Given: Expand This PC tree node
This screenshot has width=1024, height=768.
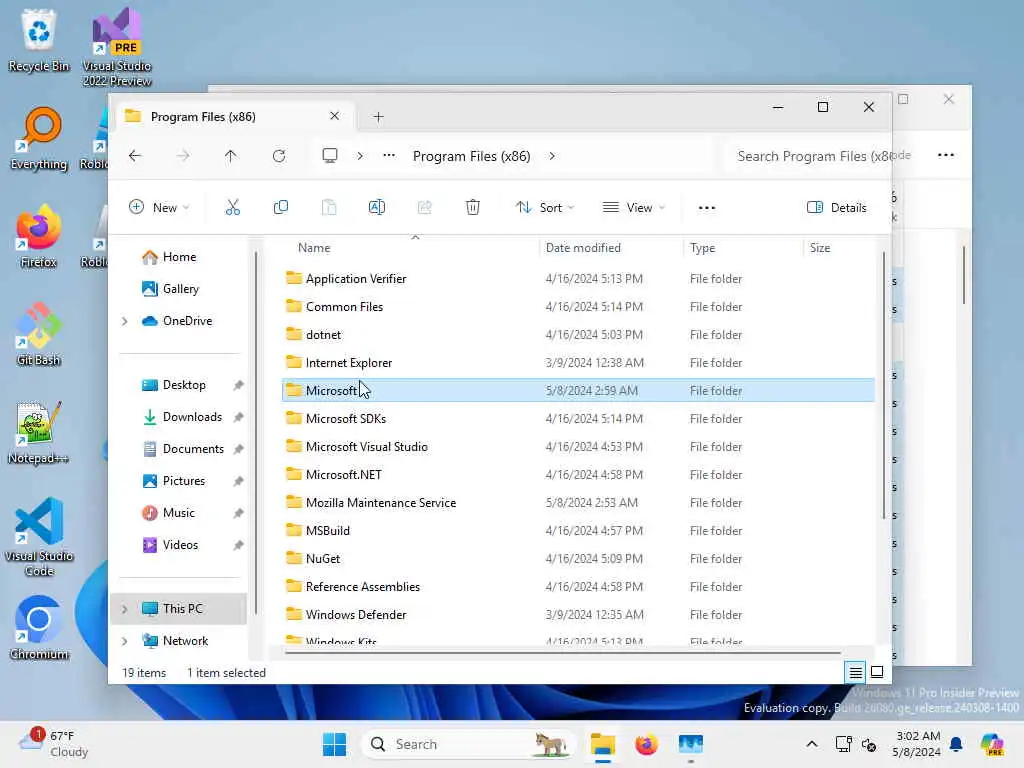Looking at the screenshot, I should pyautogui.click(x=125, y=609).
